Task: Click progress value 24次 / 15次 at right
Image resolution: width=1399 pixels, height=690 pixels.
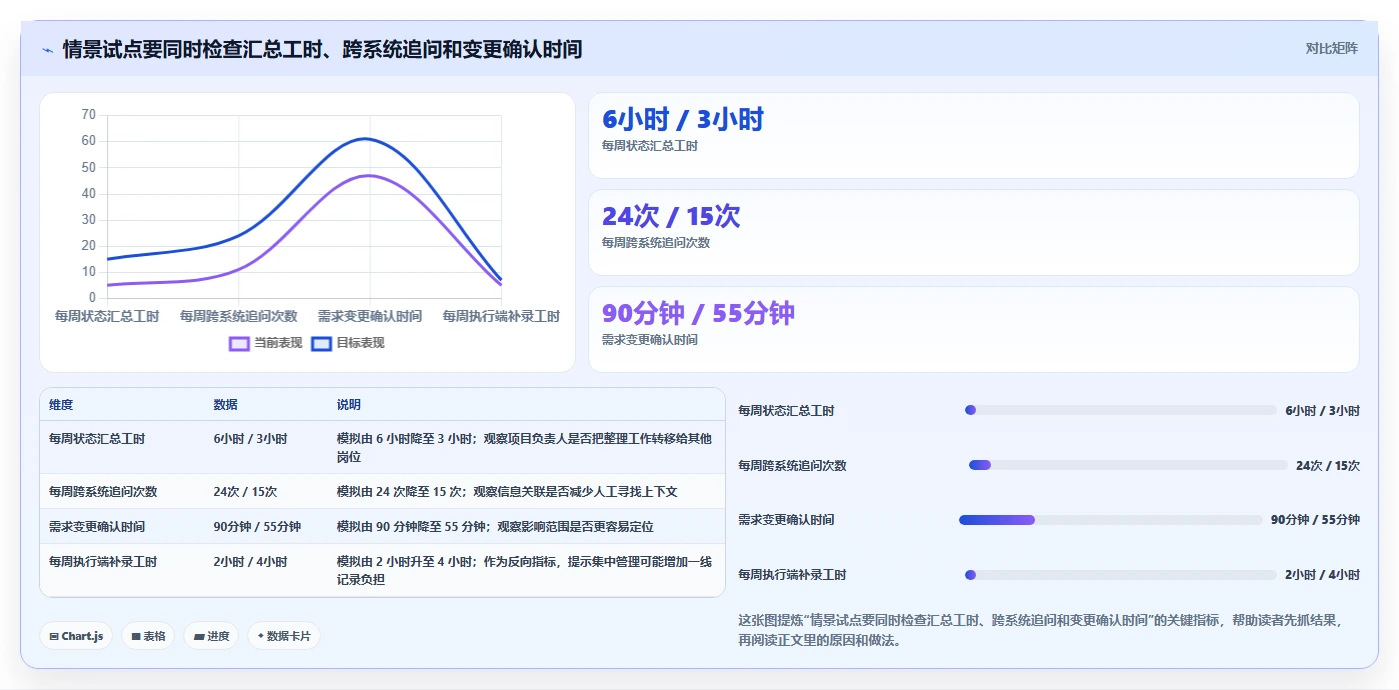Action: tap(1328, 465)
